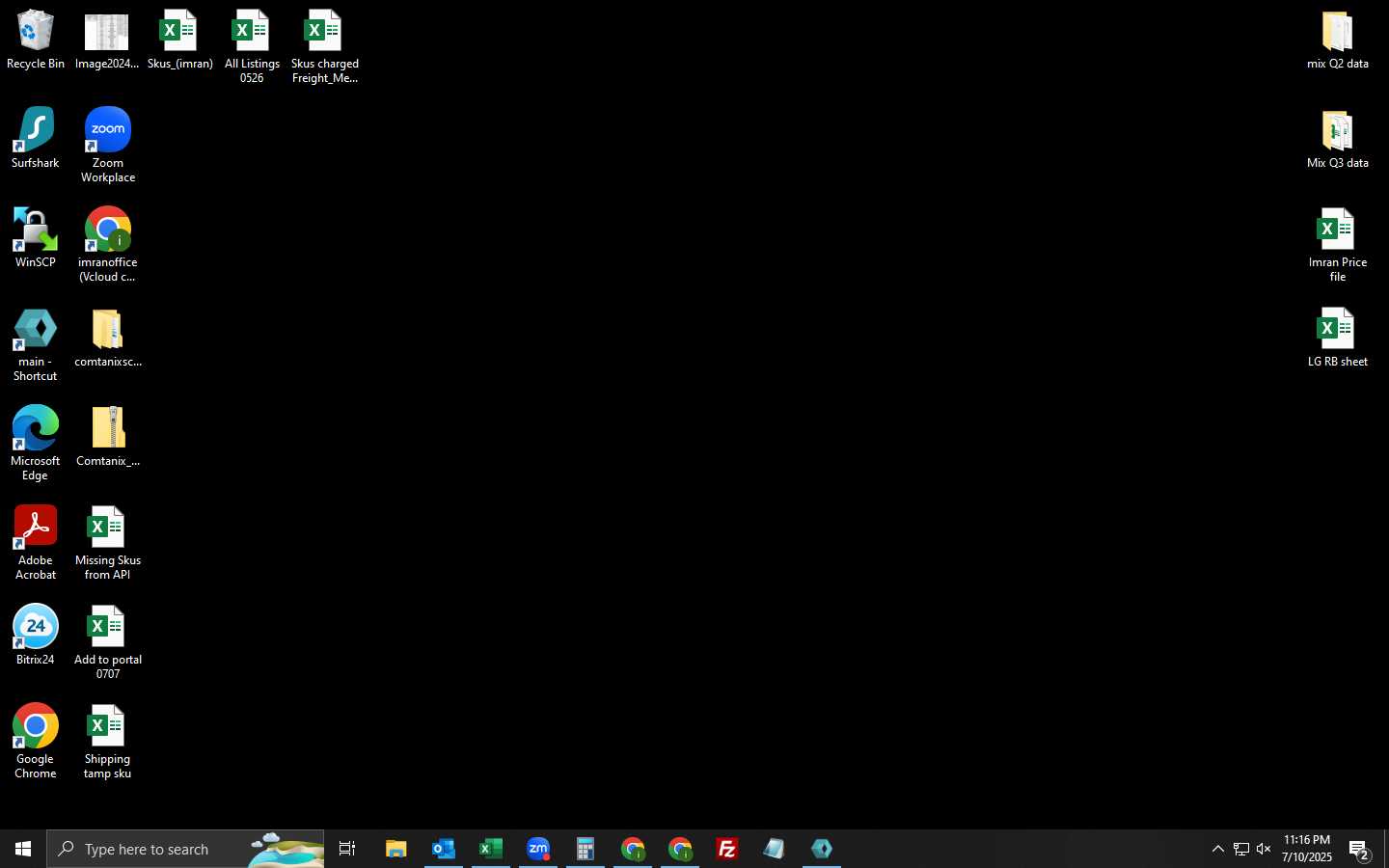This screenshot has width=1389, height=868.
Task: Select the Mix Q3 data folder
Action: 1338,140
